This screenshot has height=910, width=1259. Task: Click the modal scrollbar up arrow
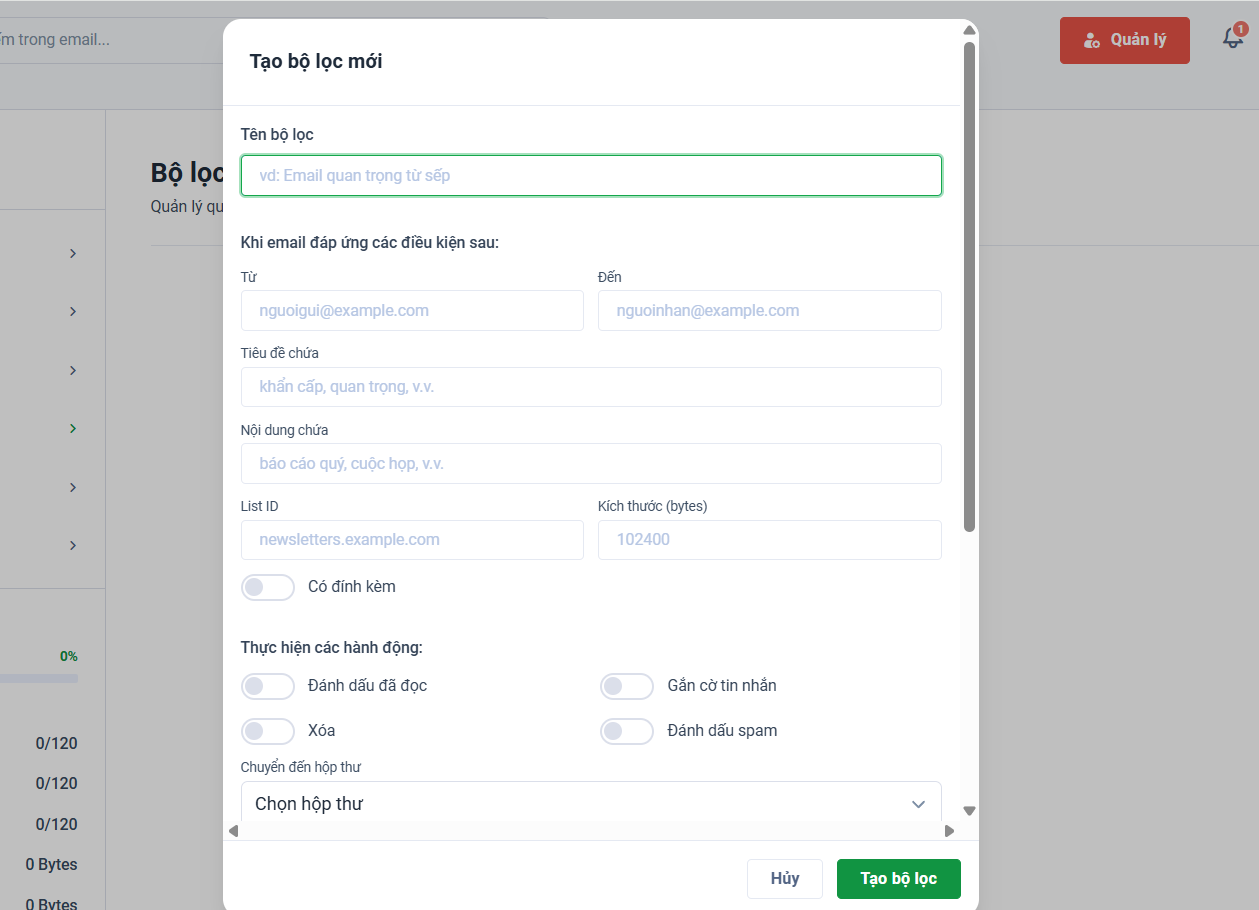coord(969,31)
